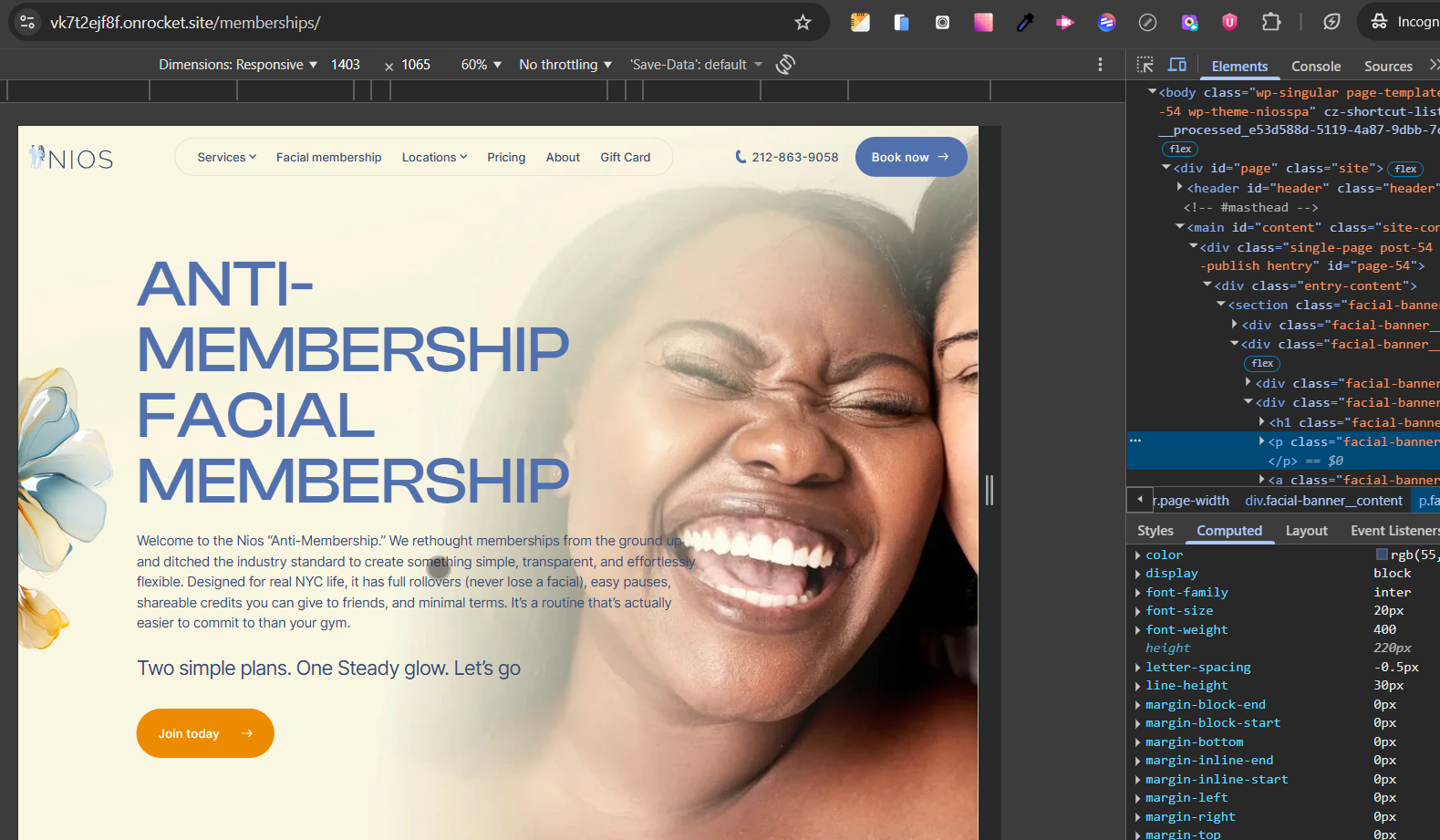Open the Dimensions: Responsive dropdown

coord(238,65)
